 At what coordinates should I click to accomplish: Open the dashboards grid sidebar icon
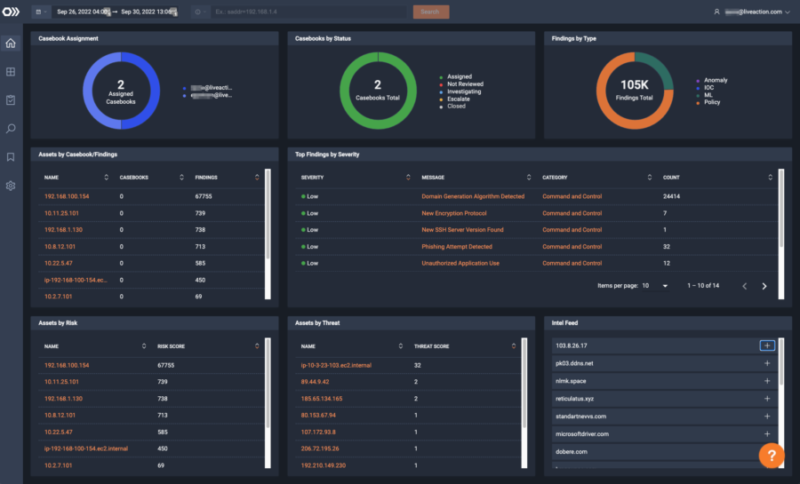pos(11,72)
